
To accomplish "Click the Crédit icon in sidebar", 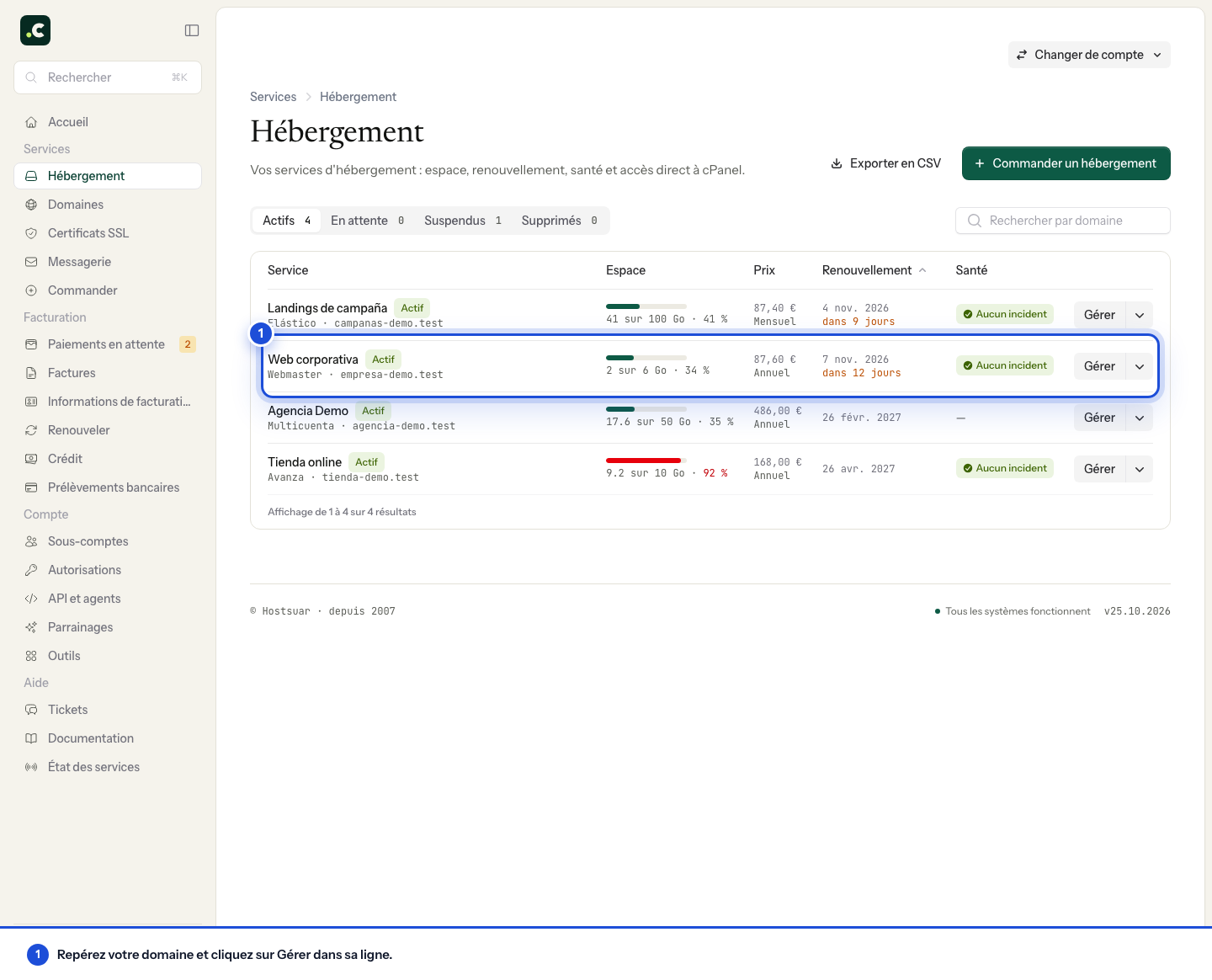I will point(31,459).
